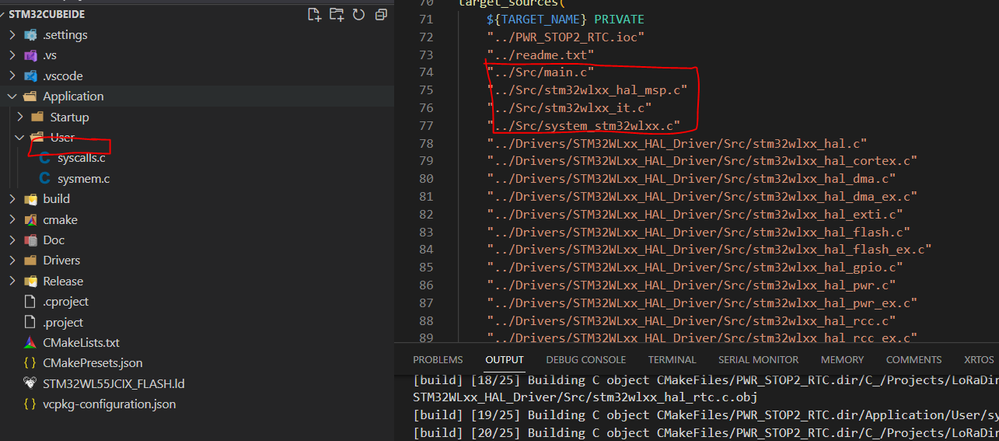Expand the .vs folder
999x441 pixels.
coord(12,55)
